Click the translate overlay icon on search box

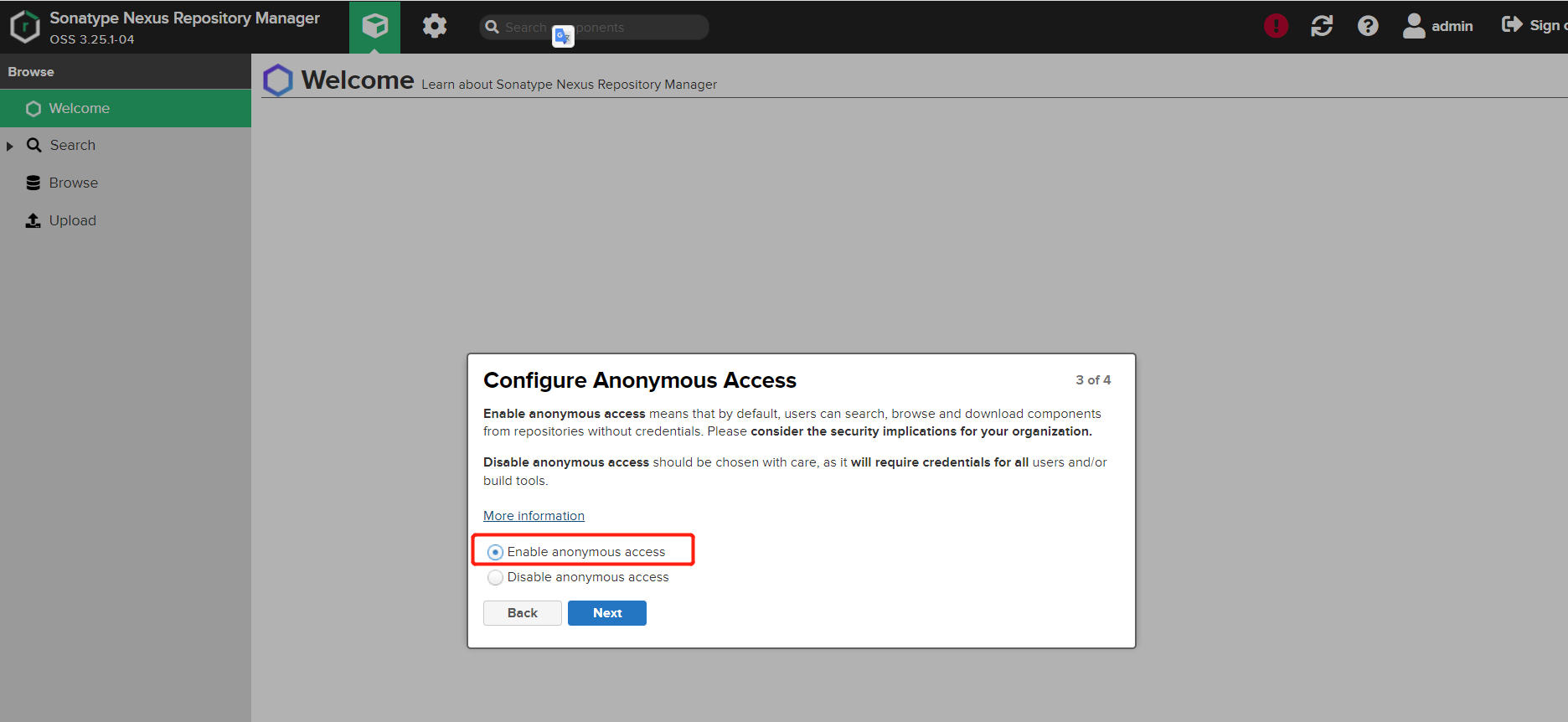[x=563, y=36]
